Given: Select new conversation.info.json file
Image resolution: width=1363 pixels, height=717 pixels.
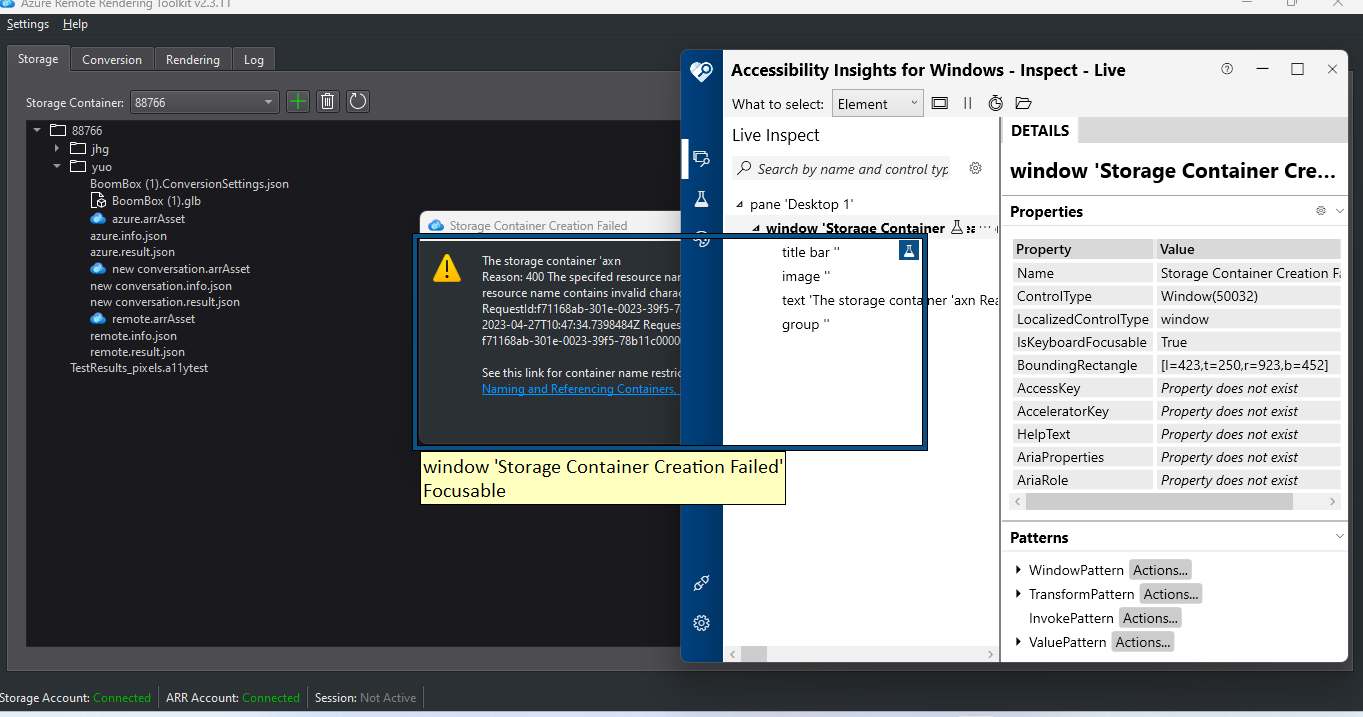Looking at the screenshot, I should [161, 285].
